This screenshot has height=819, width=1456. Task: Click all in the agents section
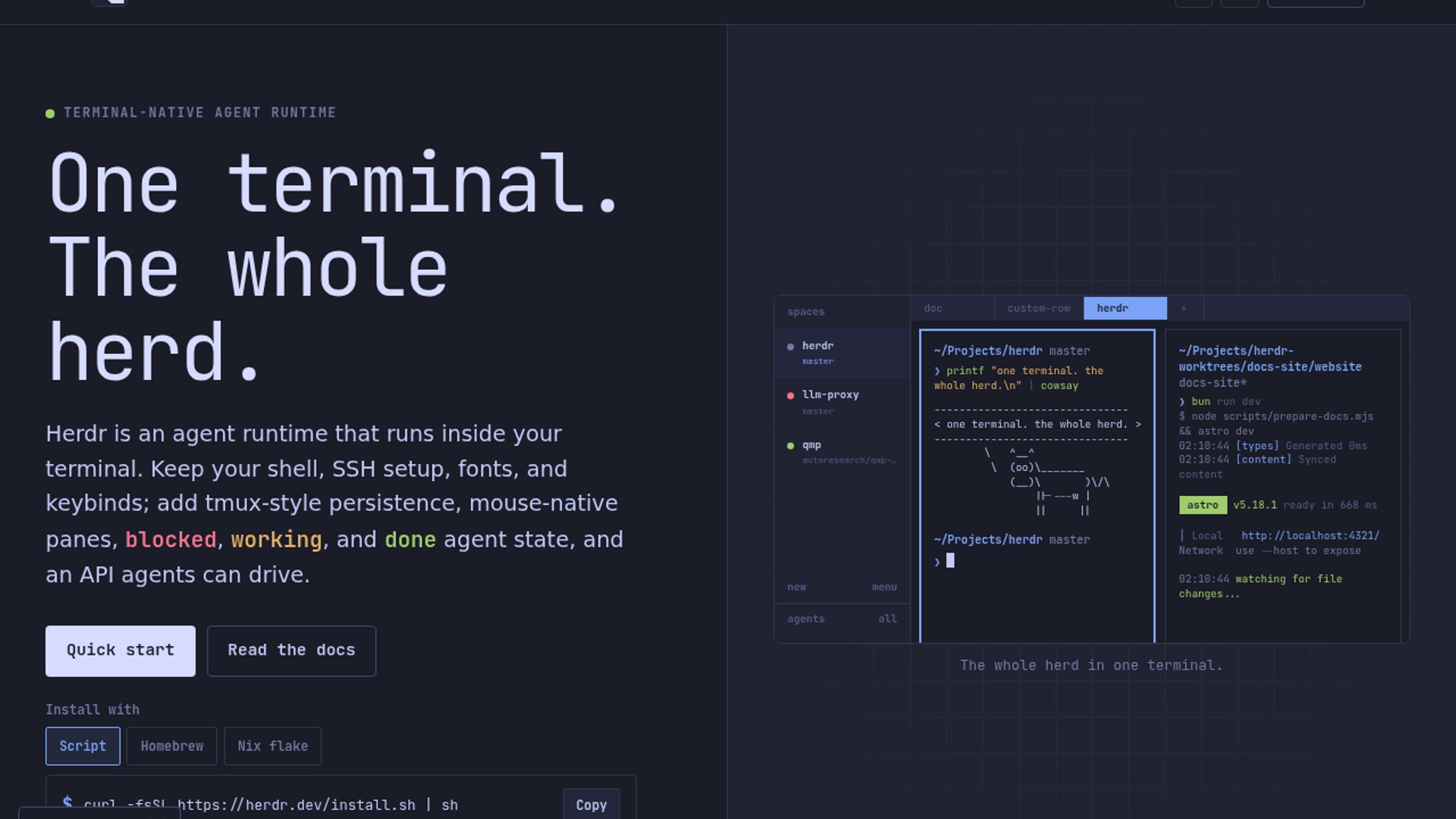pyautogui.click(x=887, y=619)
